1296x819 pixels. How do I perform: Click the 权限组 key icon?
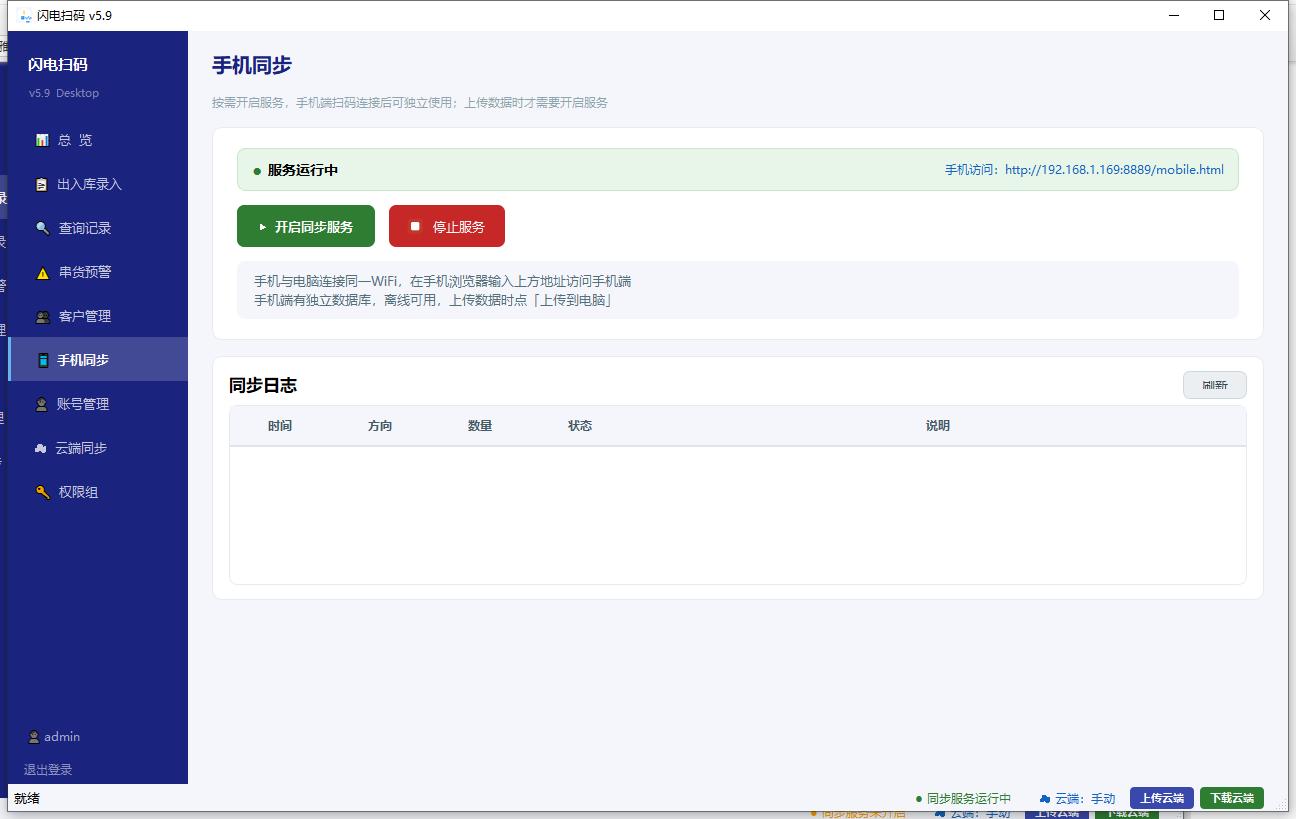click(42, 493)
